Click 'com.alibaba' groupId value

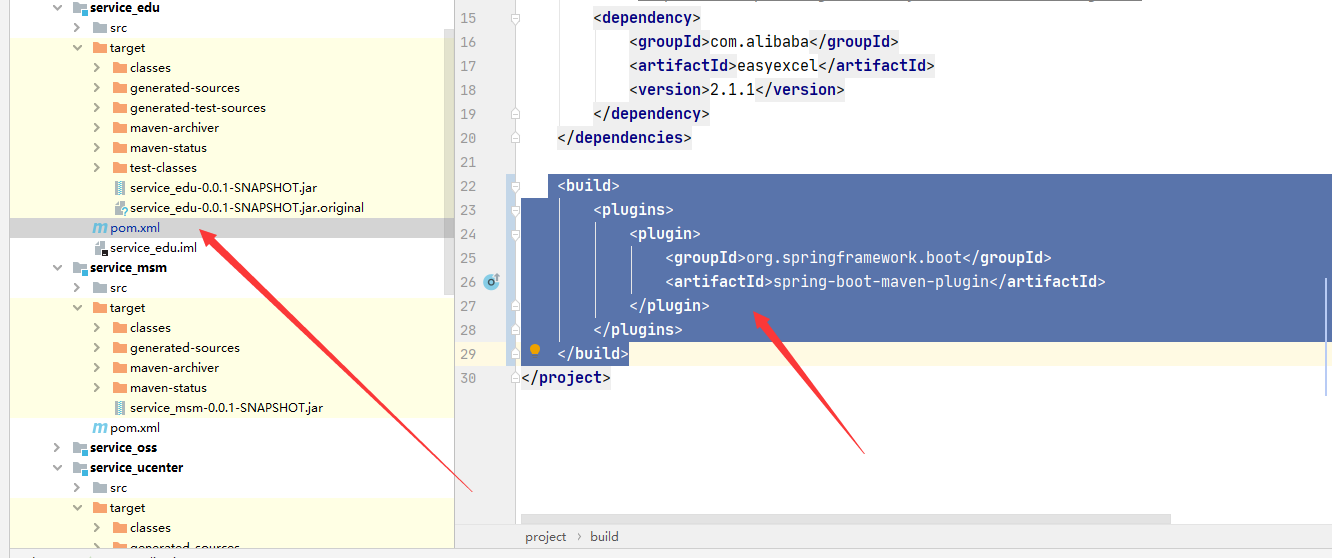[x=758, y=42]
